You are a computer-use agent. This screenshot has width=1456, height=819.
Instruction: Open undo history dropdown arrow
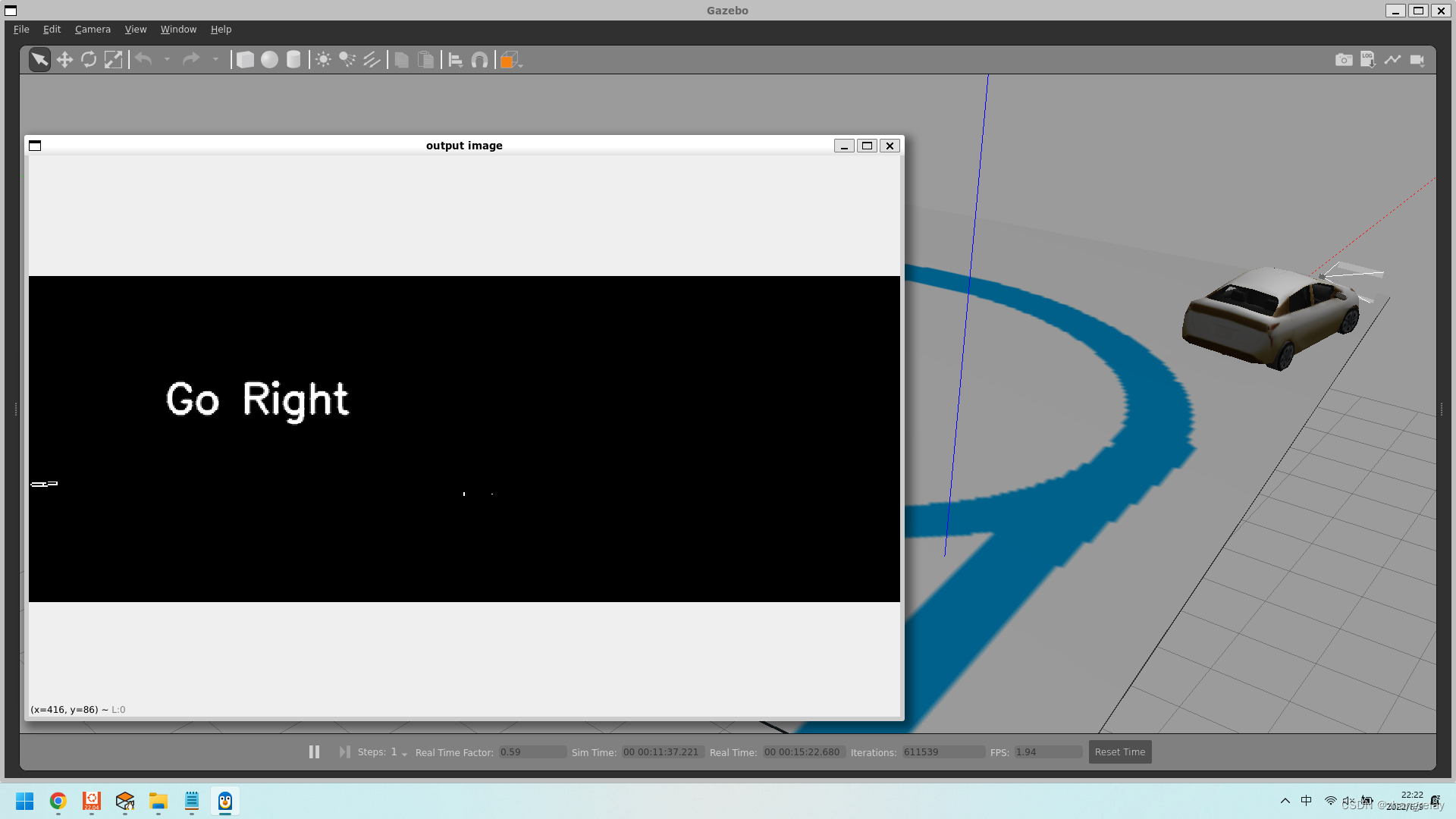coord(167,60)
